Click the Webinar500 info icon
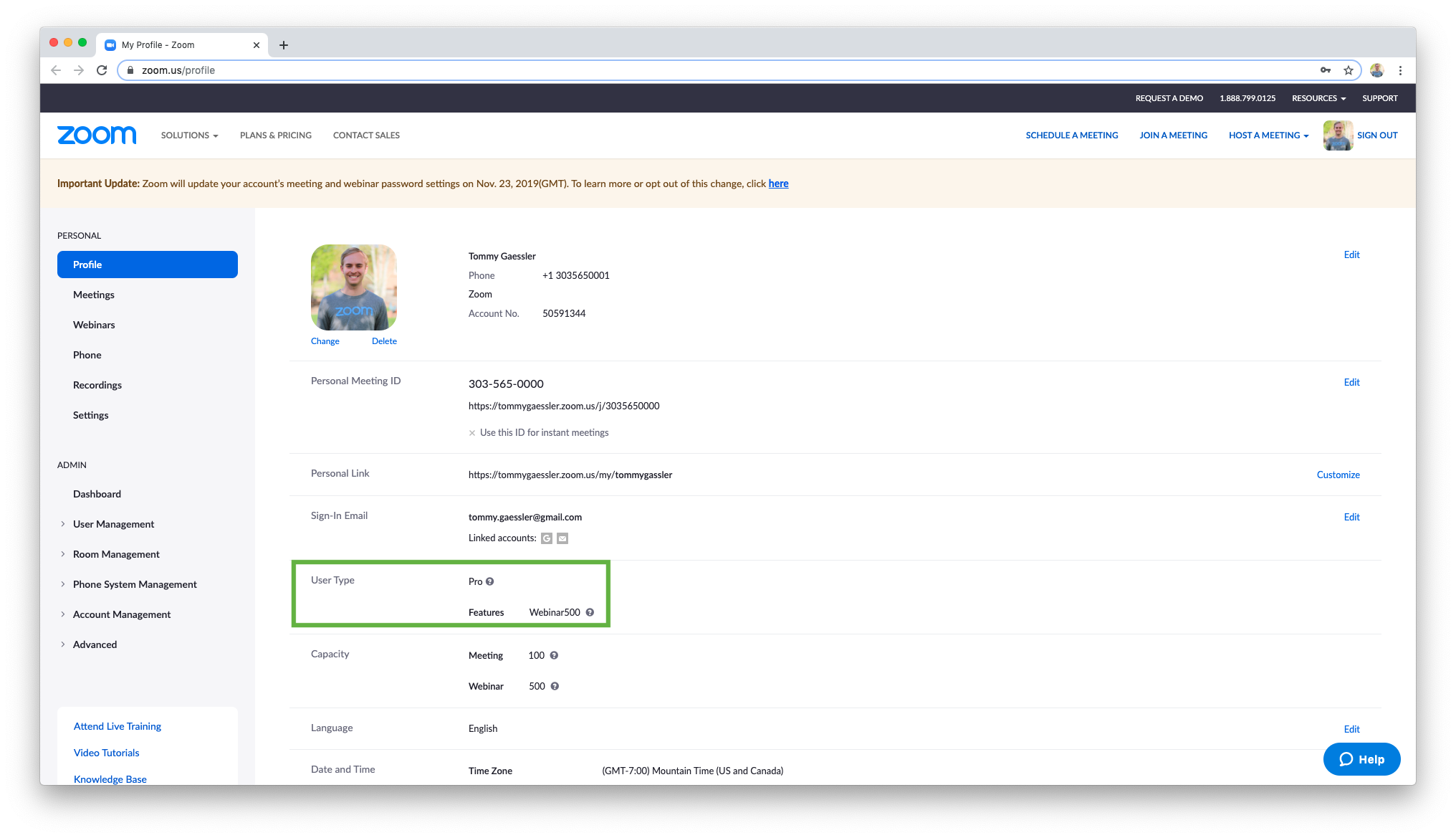 (x=590, y=612)
